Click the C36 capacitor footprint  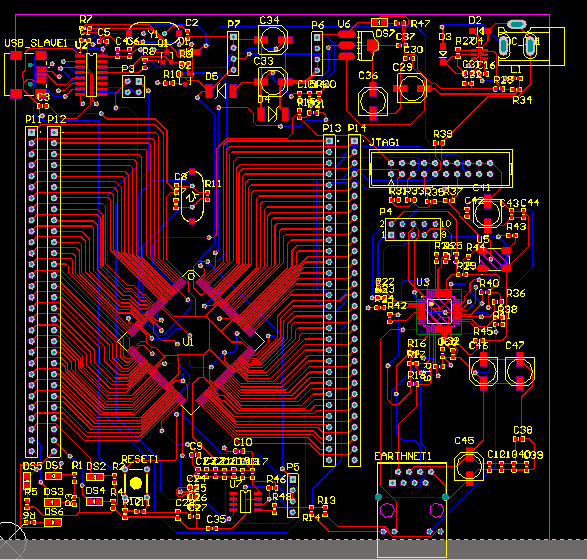[373, 100]
